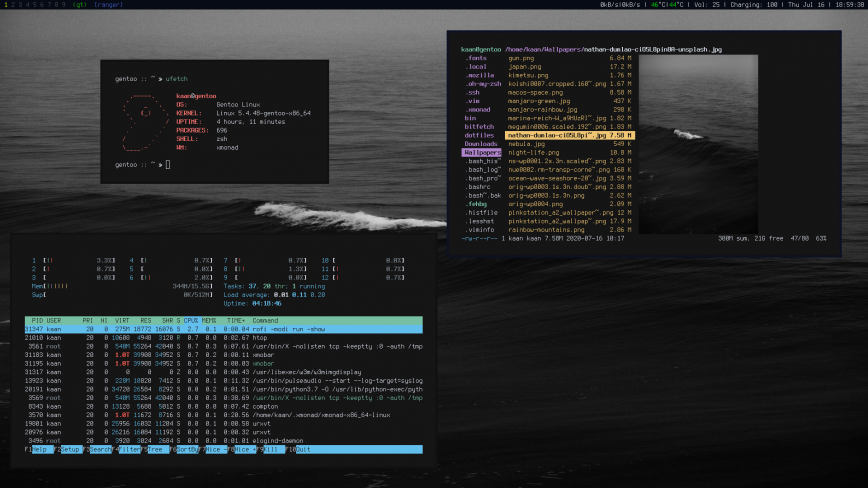Viewport: 868px width, 488px height.
Task: Sort htop by CPU% column header
Action: [x=191, y=320]
